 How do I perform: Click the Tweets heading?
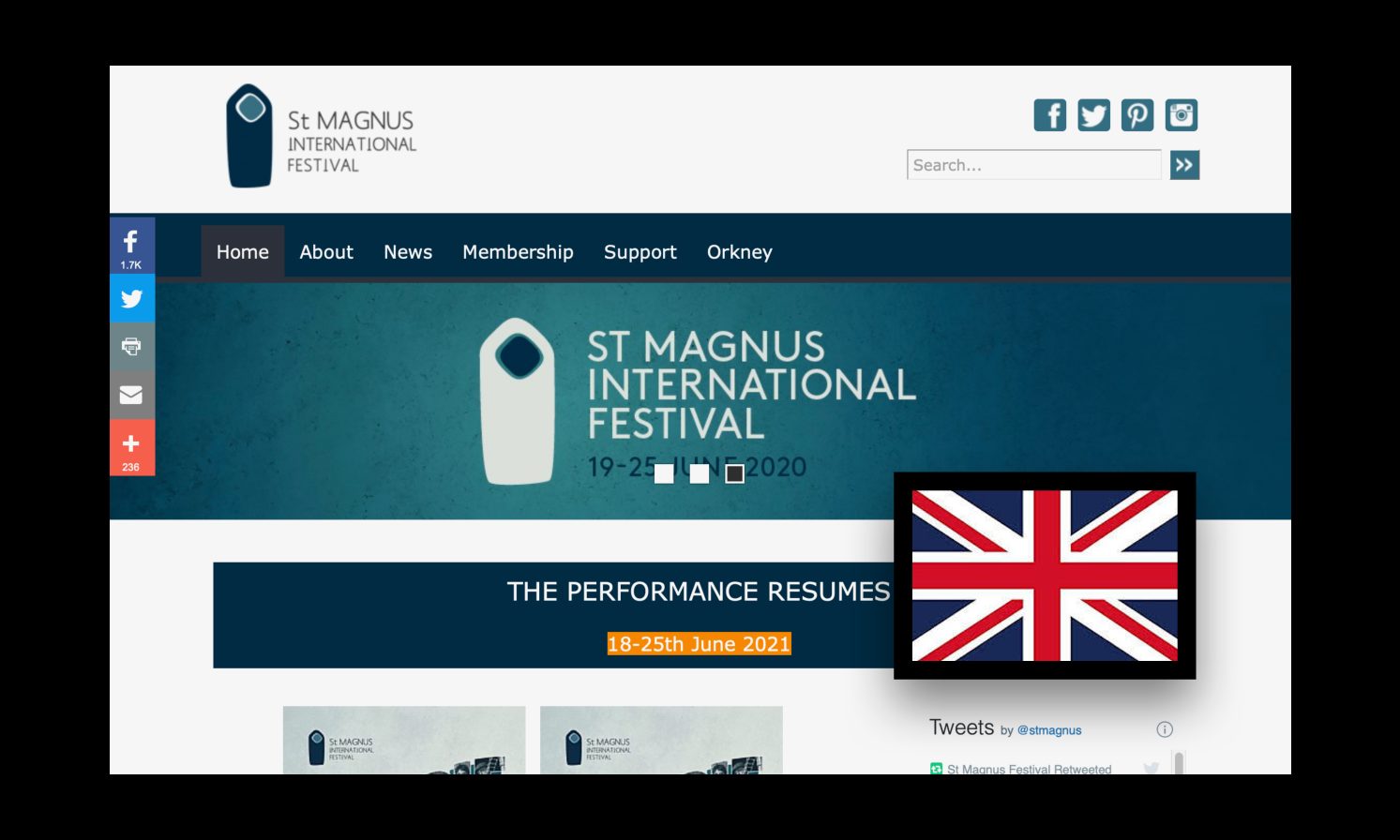click(961, 727)
